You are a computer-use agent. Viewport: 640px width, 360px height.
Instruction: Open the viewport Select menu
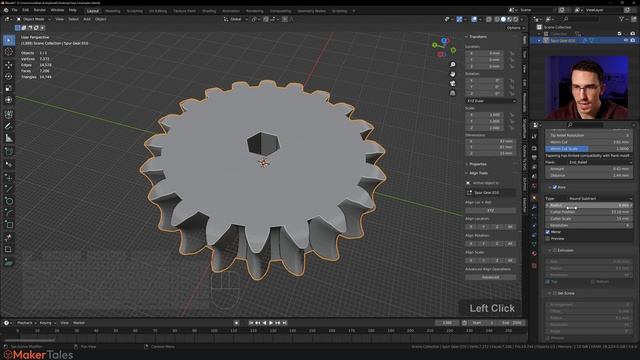click(73, 19)
